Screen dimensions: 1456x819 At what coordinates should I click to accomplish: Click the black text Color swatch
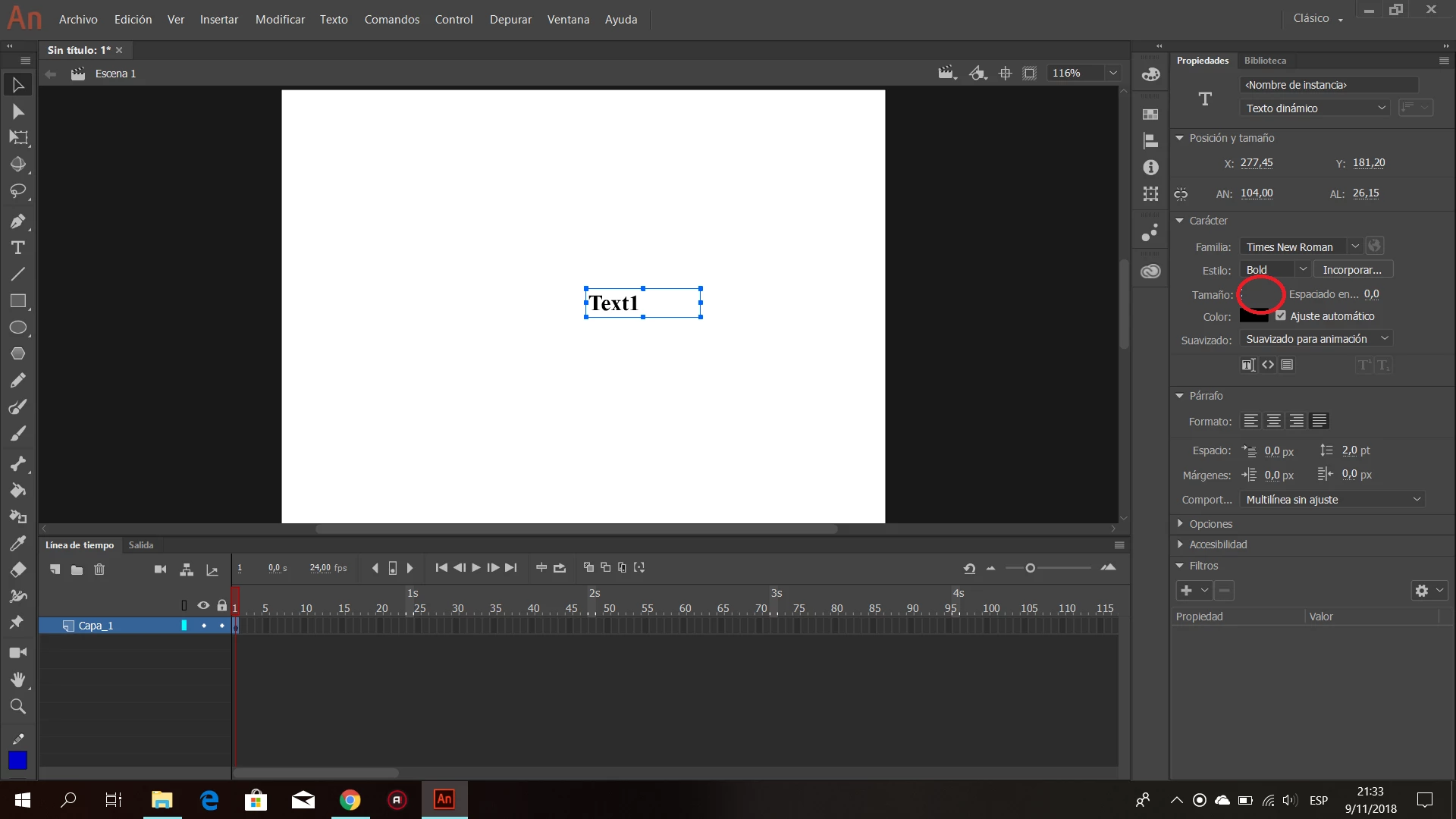[1254, 317]
